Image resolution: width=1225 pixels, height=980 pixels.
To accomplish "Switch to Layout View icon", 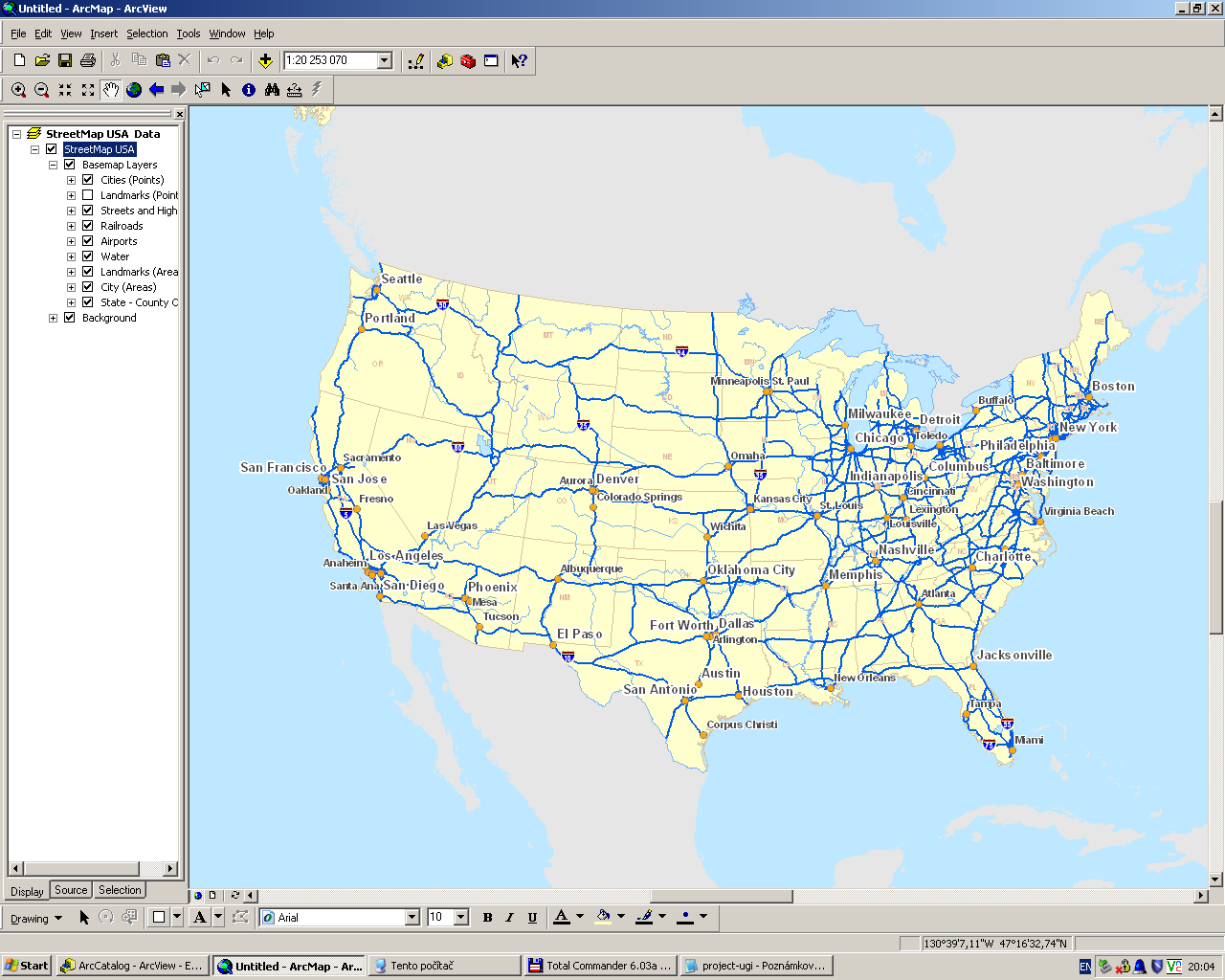I will pos(212,896).
